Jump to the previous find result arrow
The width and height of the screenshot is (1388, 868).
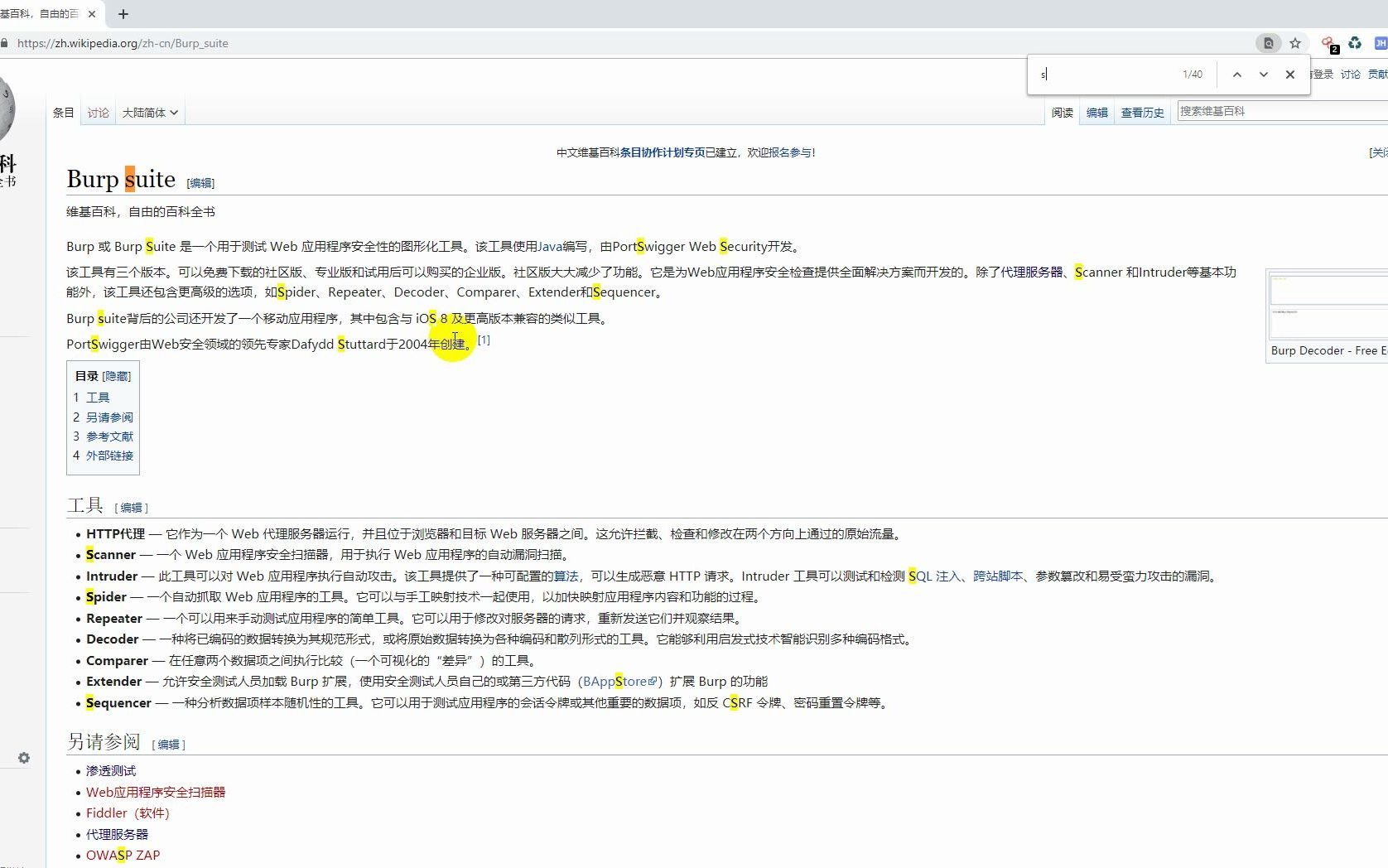(x=1236, y=75)
